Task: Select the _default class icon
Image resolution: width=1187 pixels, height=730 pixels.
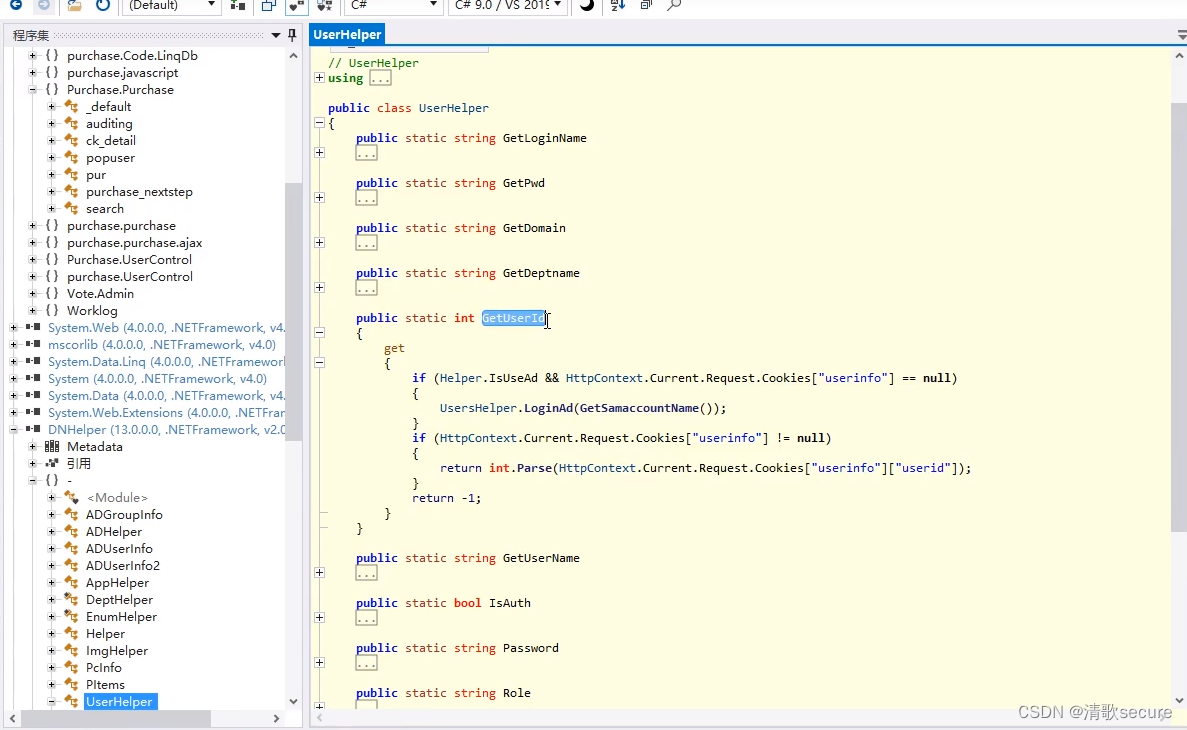Action: [71, 107]
